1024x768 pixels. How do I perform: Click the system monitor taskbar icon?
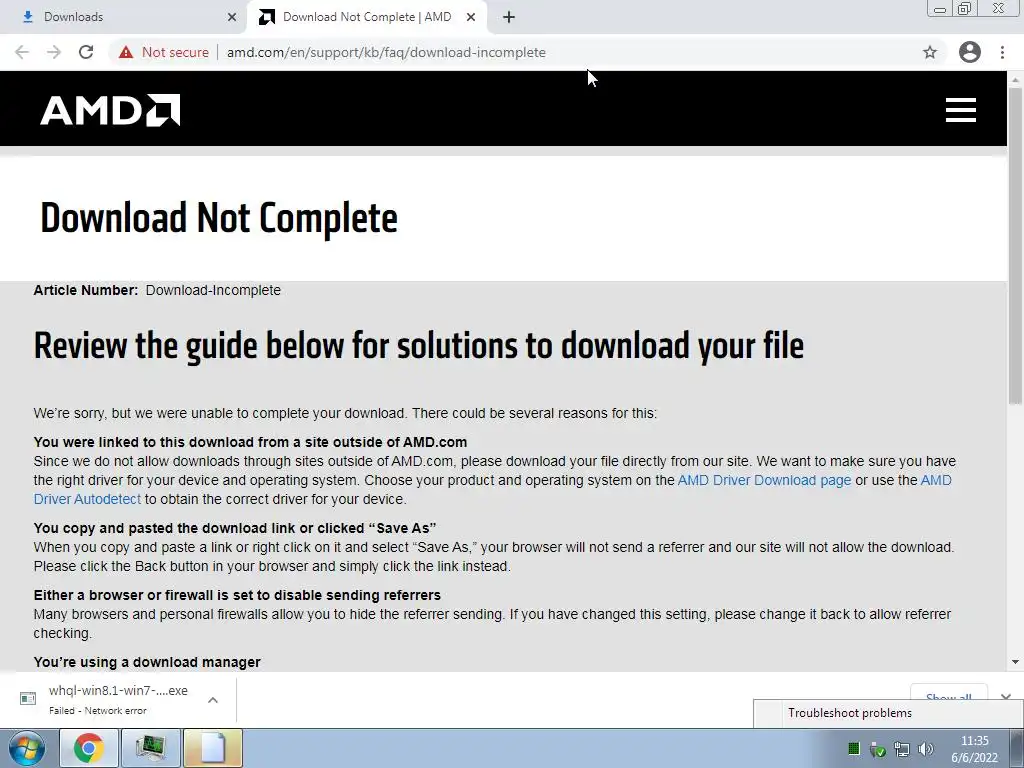[150, 748]
